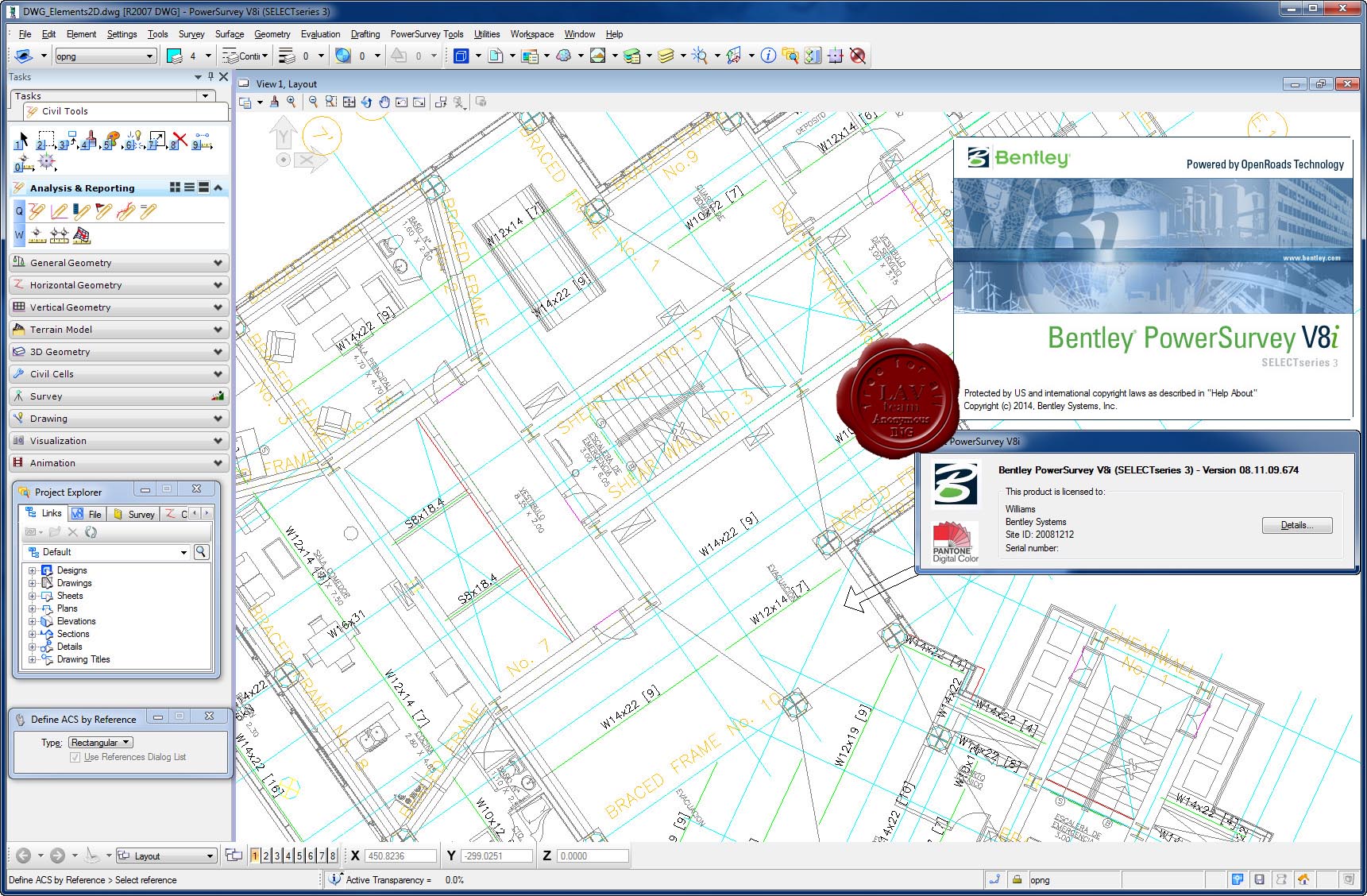
Task: Open the Copy View tool
Action: click(x=441, y=102)
